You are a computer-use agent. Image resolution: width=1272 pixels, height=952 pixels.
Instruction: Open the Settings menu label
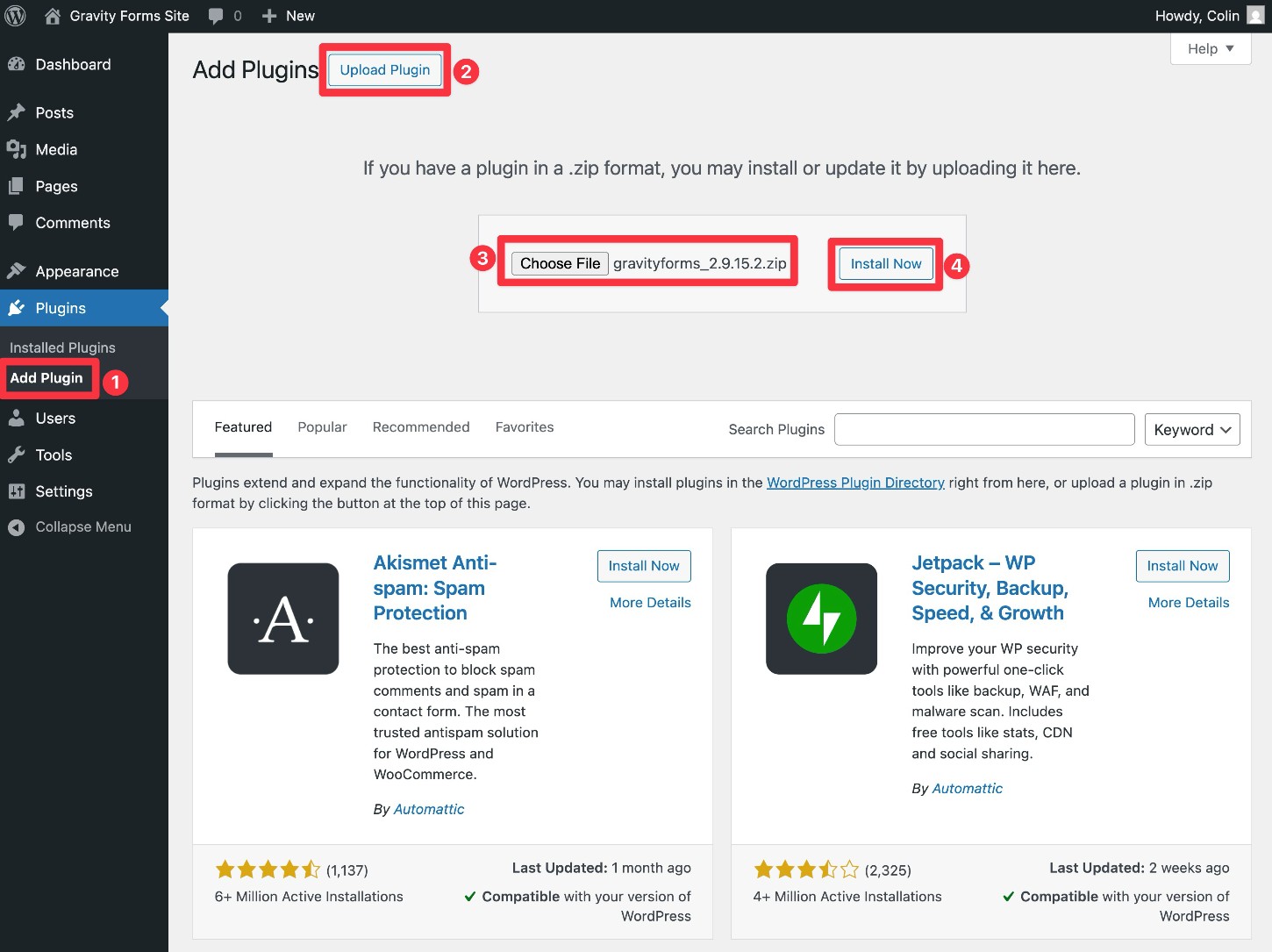(x=64, y=491)
